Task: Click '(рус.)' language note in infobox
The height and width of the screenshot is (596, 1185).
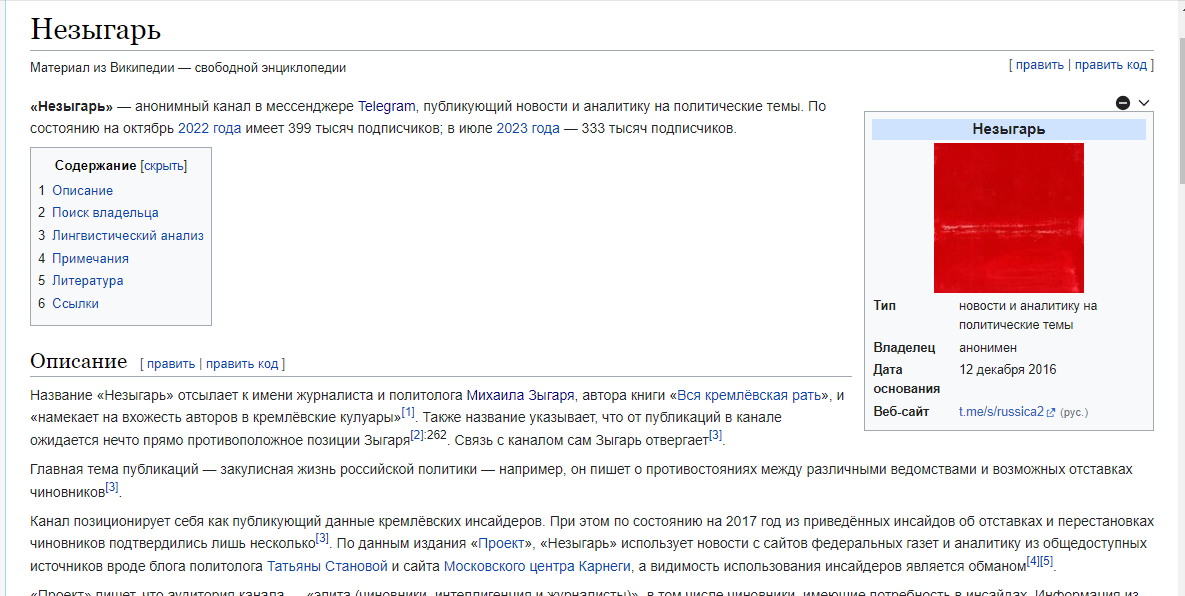Action: pyautogui.click(x=1074, y=412)
